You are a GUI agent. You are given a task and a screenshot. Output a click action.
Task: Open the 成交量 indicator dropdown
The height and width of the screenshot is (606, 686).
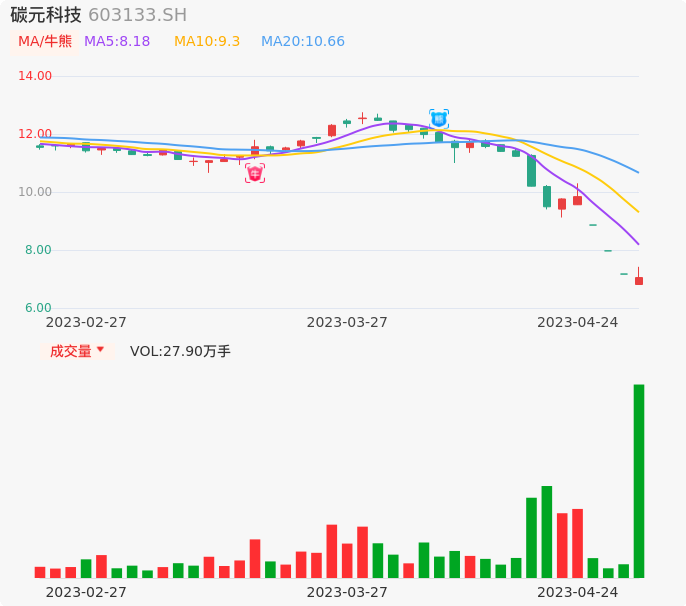pyautogui.click(x=77, y=351)
